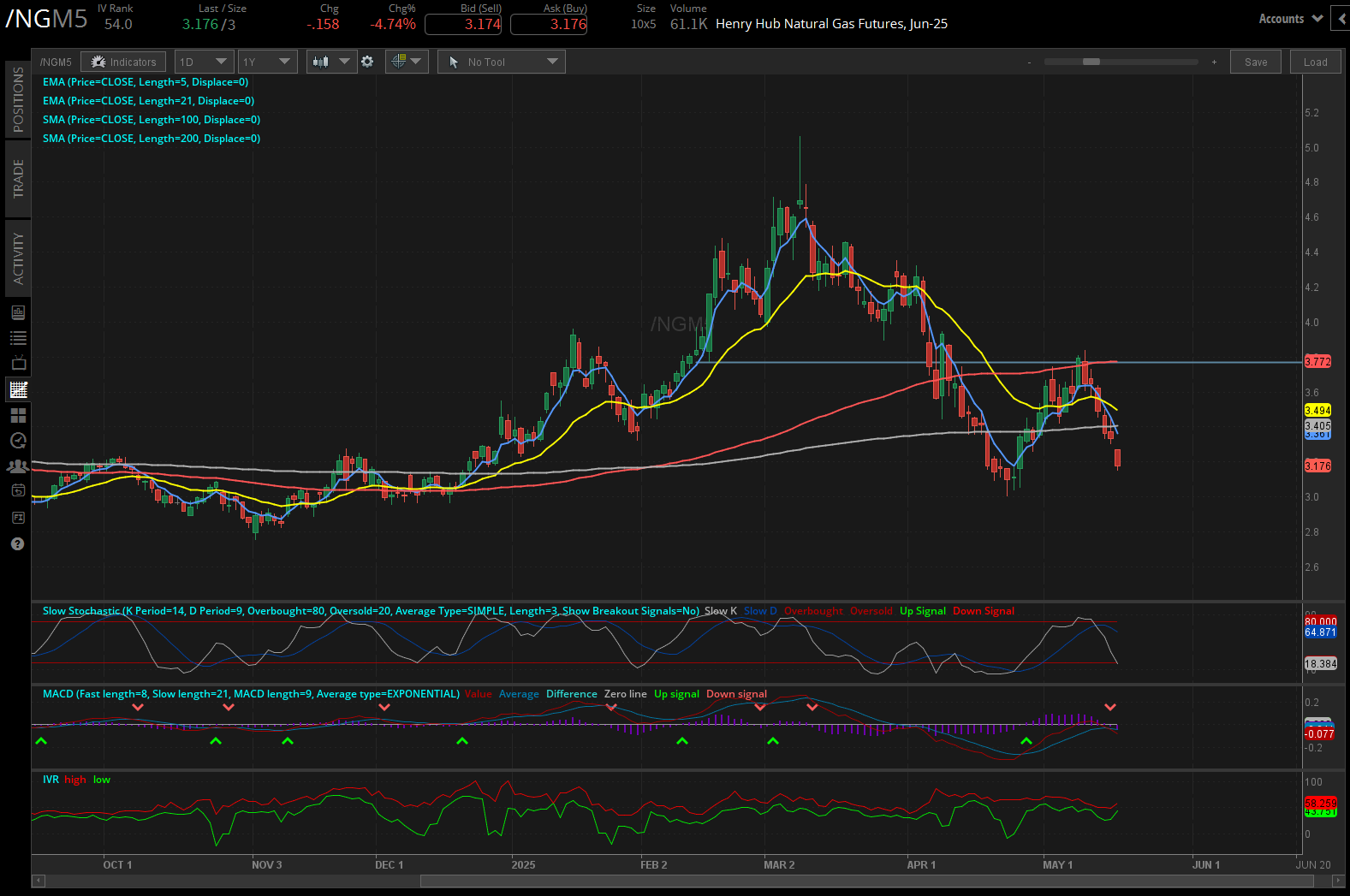The image size is (1350, 896).
Task: Click the 64.871 stochastic value label
Action: point(1320,632)
